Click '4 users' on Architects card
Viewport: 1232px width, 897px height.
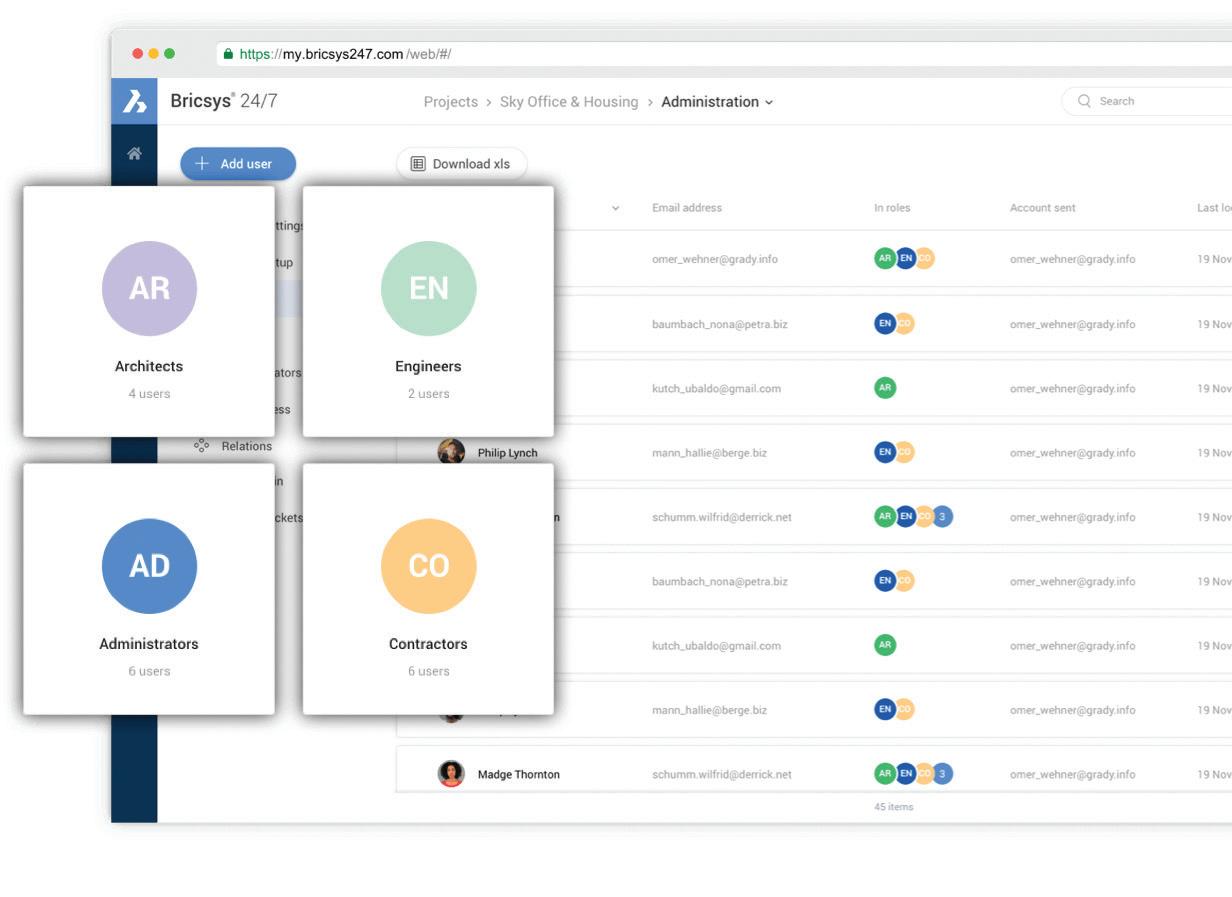click(x=149, y=394)
